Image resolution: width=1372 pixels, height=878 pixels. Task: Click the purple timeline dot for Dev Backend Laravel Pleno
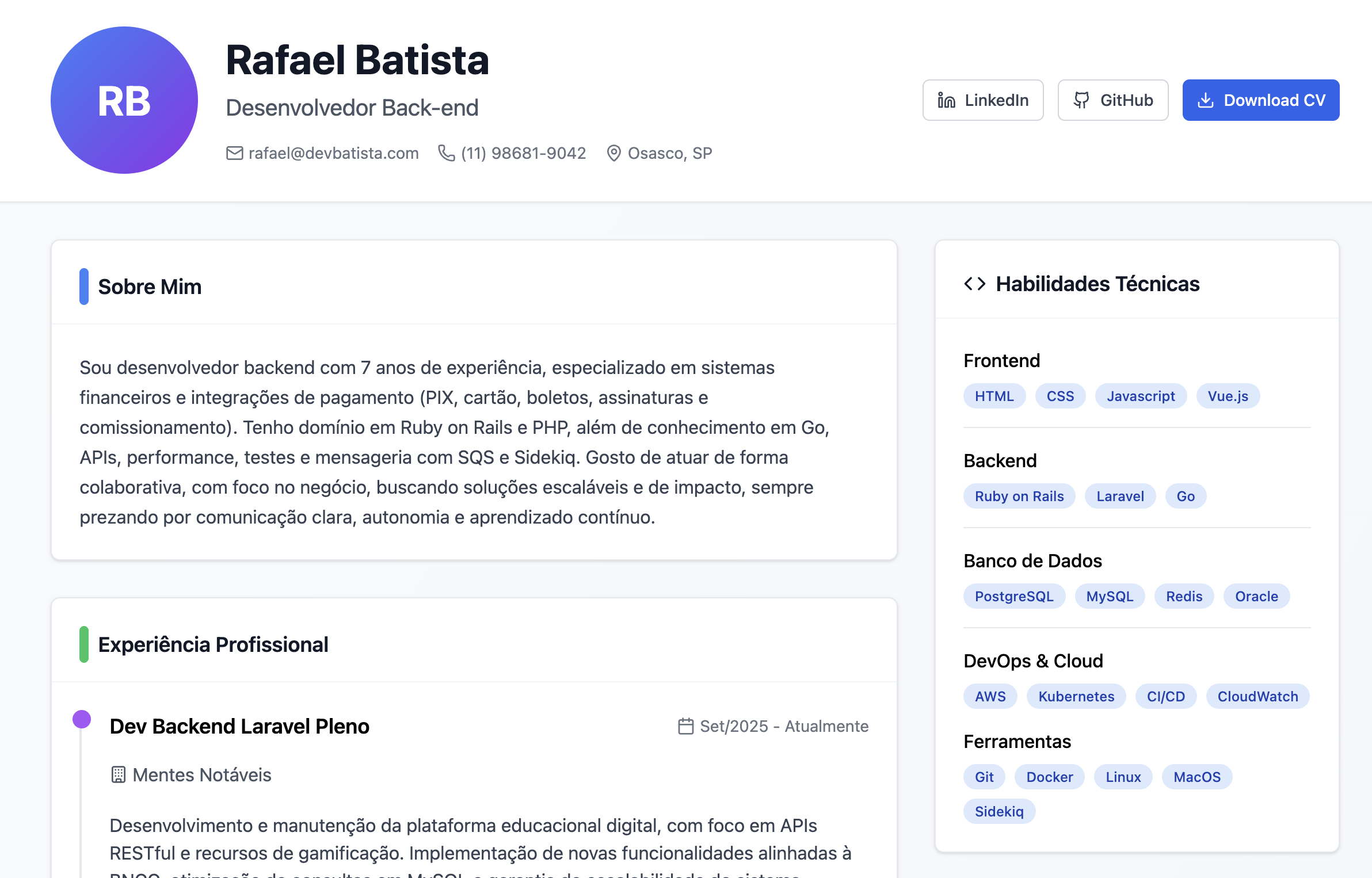click(x=81, y=718)
